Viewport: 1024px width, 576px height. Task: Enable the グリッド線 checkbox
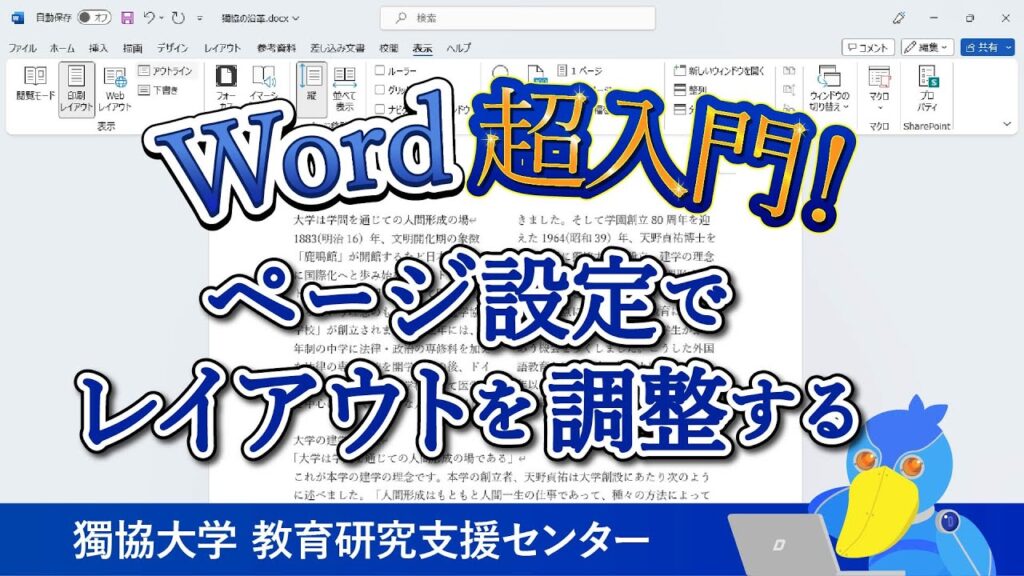pos(379,90)
